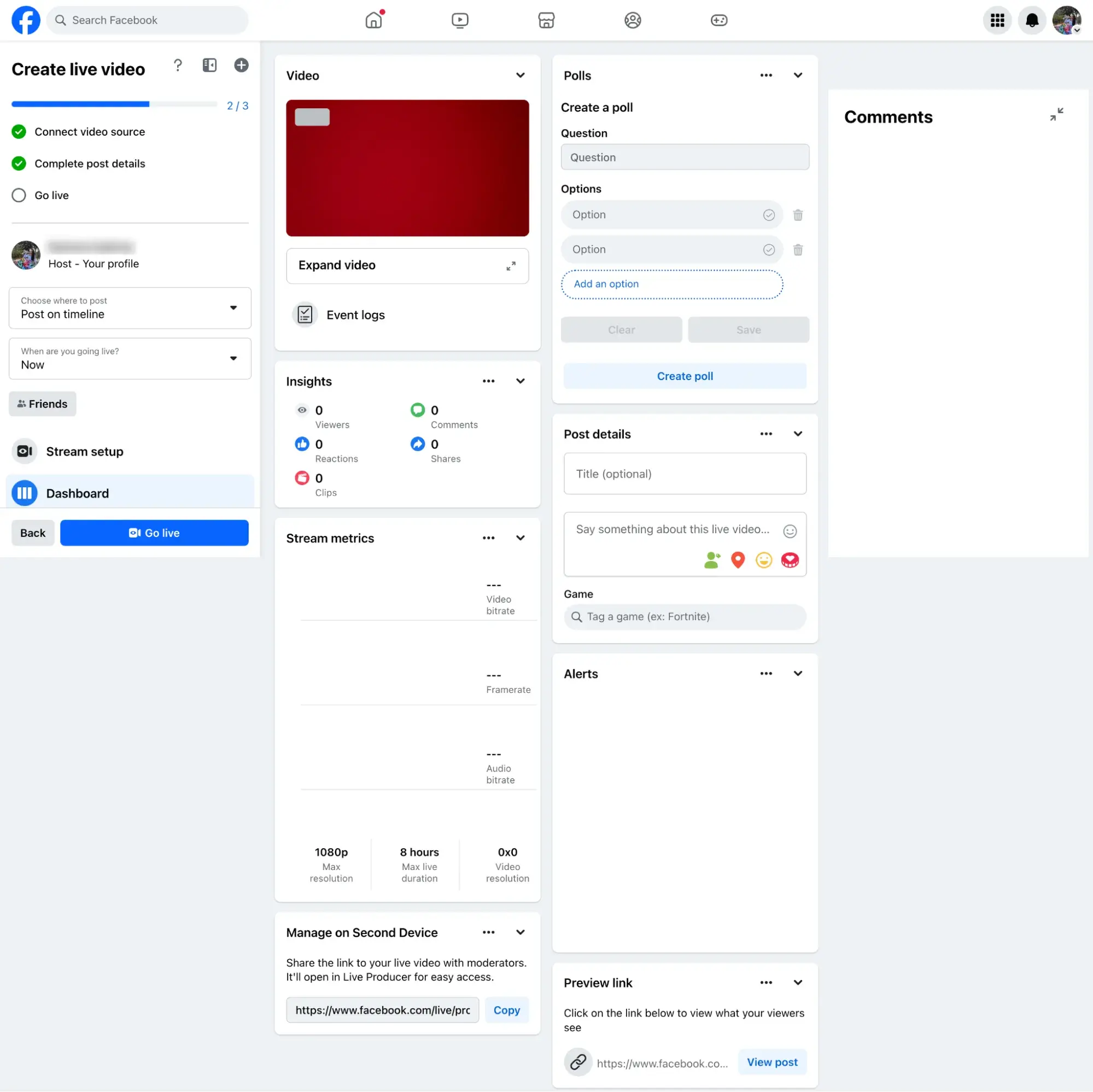
Task: Click the expand video fullscreen icon
Action: point(511,265)
